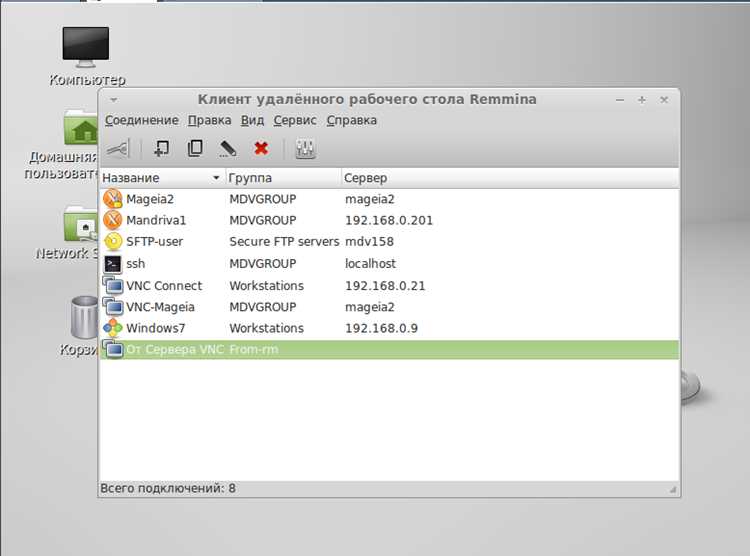Screen dimensions: 750x556
Task: Select the ssh connection name
Action: [135, 264]
